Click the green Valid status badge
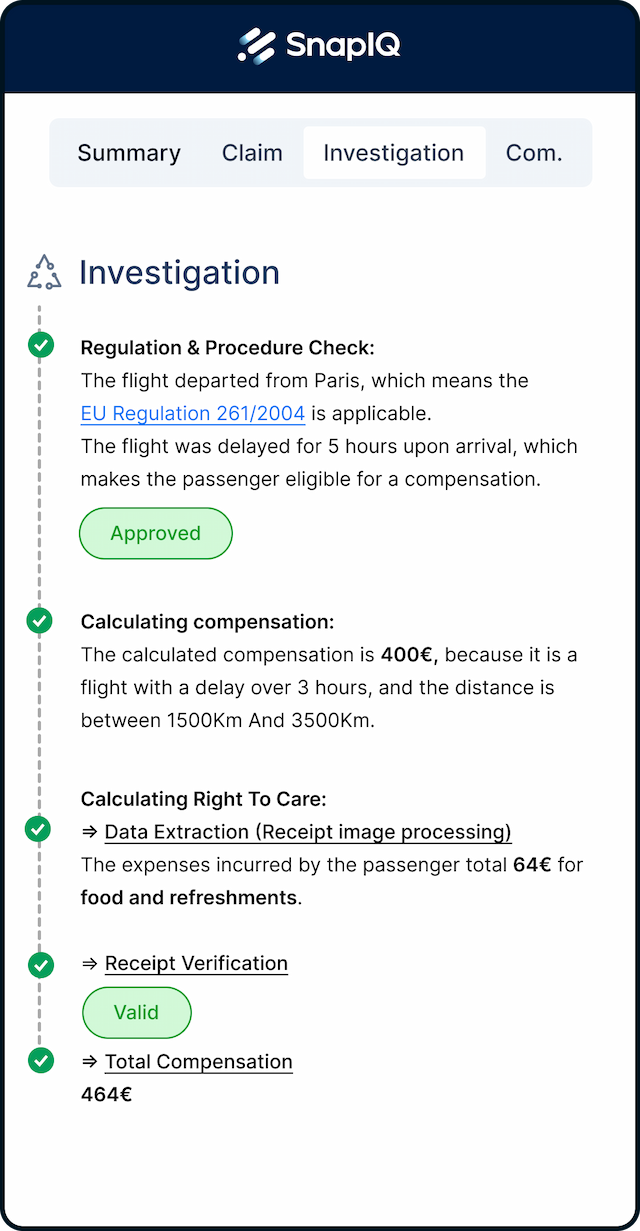This screenshot has height=1231, width=640. 136,1012
